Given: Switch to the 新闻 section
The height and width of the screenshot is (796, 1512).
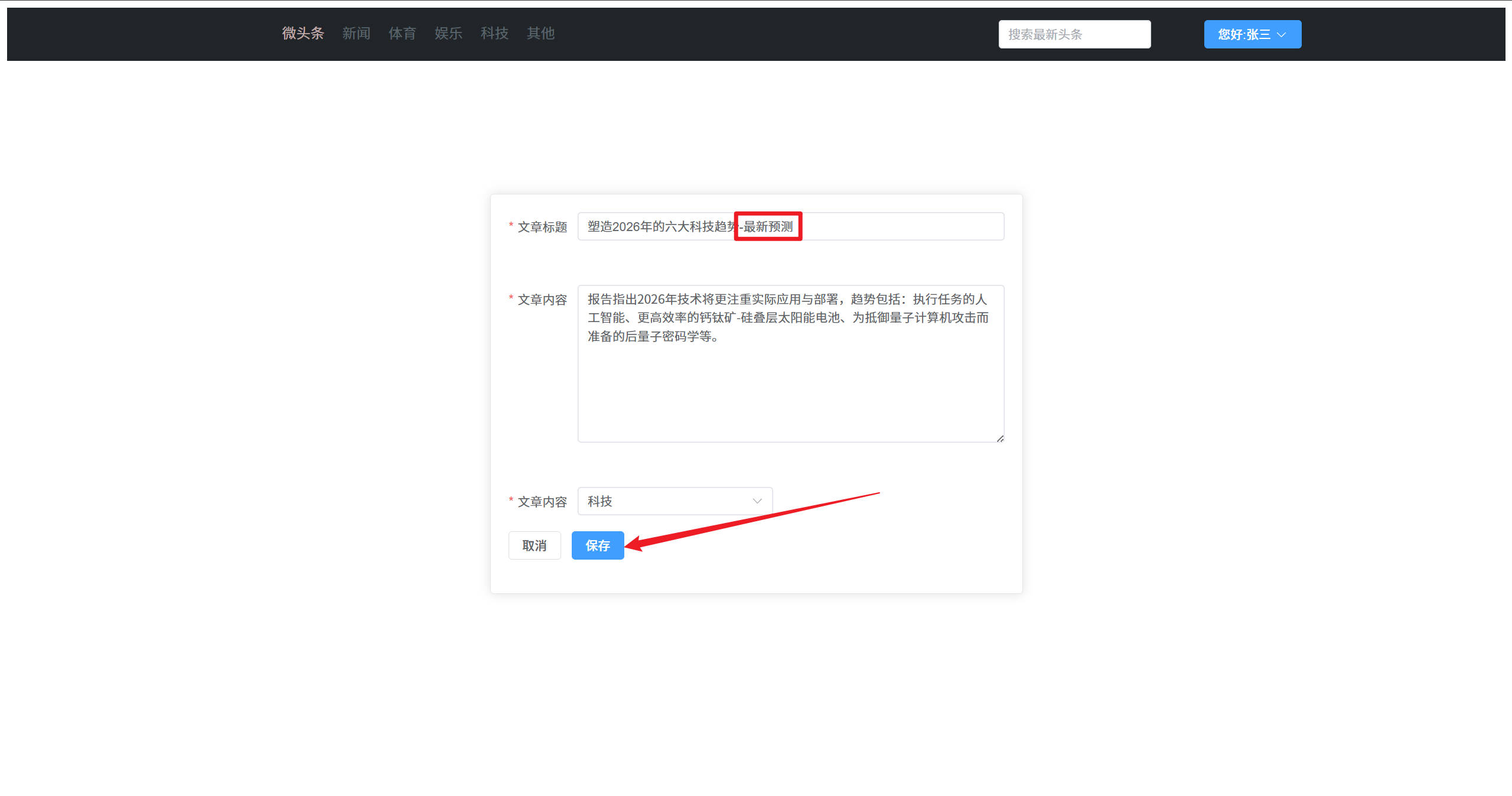Looking at the screenshot, I should (356, 34).
